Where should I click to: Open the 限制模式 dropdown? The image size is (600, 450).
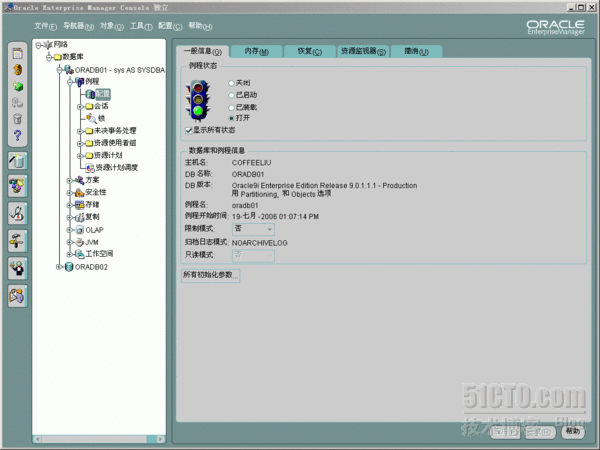point(253,229)
